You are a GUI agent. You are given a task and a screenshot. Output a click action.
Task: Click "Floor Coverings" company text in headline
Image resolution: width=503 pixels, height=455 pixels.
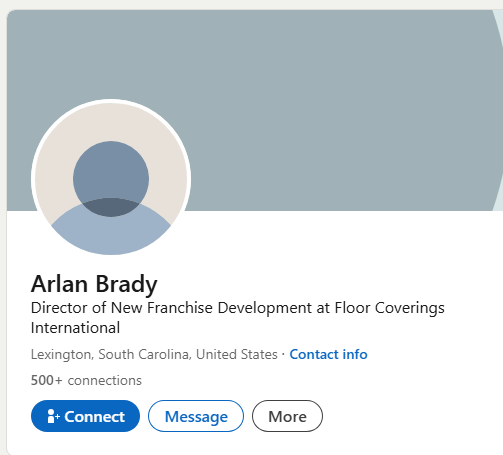[x=390, y=308]
